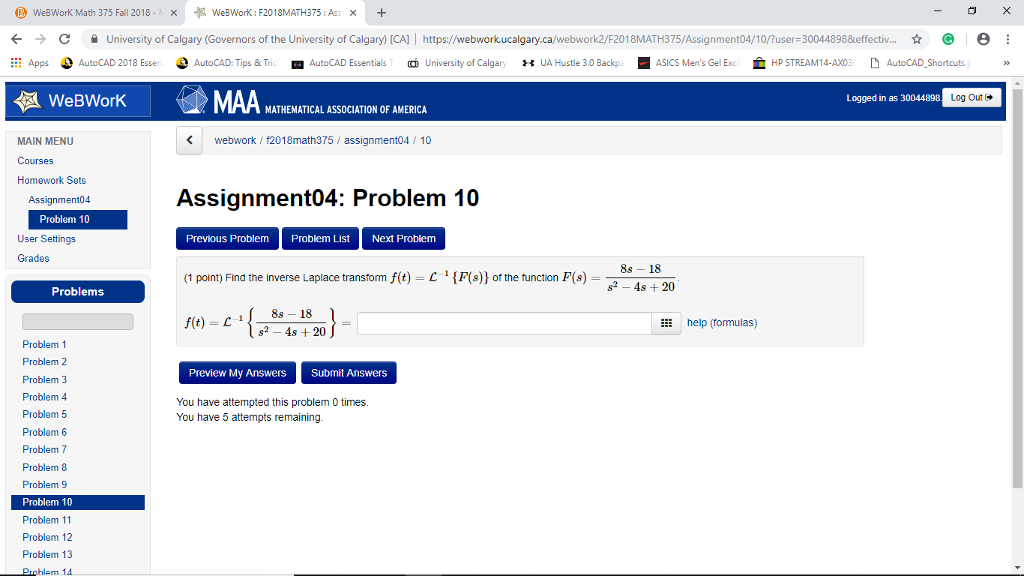Screen dimensions: 1024x576
Task: Click Preview My Answers
Action: (x=236, y=372)
